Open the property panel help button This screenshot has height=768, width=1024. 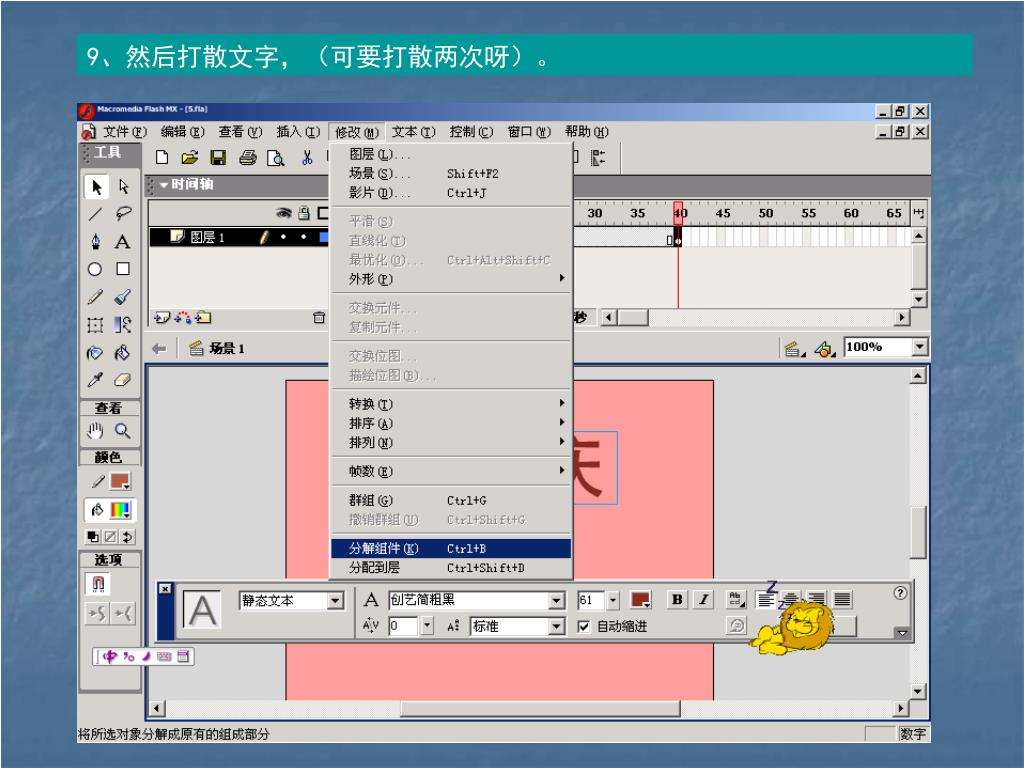click(x=900, y=593)
